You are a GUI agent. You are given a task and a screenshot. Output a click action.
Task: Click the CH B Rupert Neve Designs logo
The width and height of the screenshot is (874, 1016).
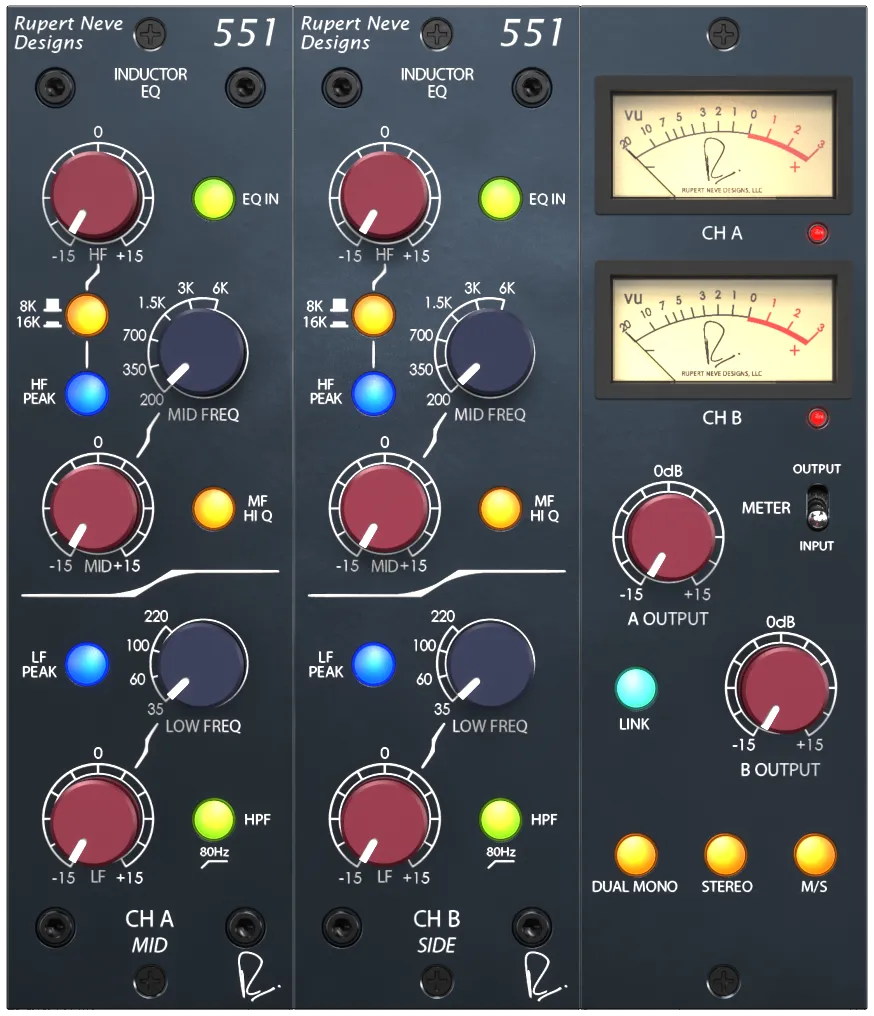click(354, 33)
